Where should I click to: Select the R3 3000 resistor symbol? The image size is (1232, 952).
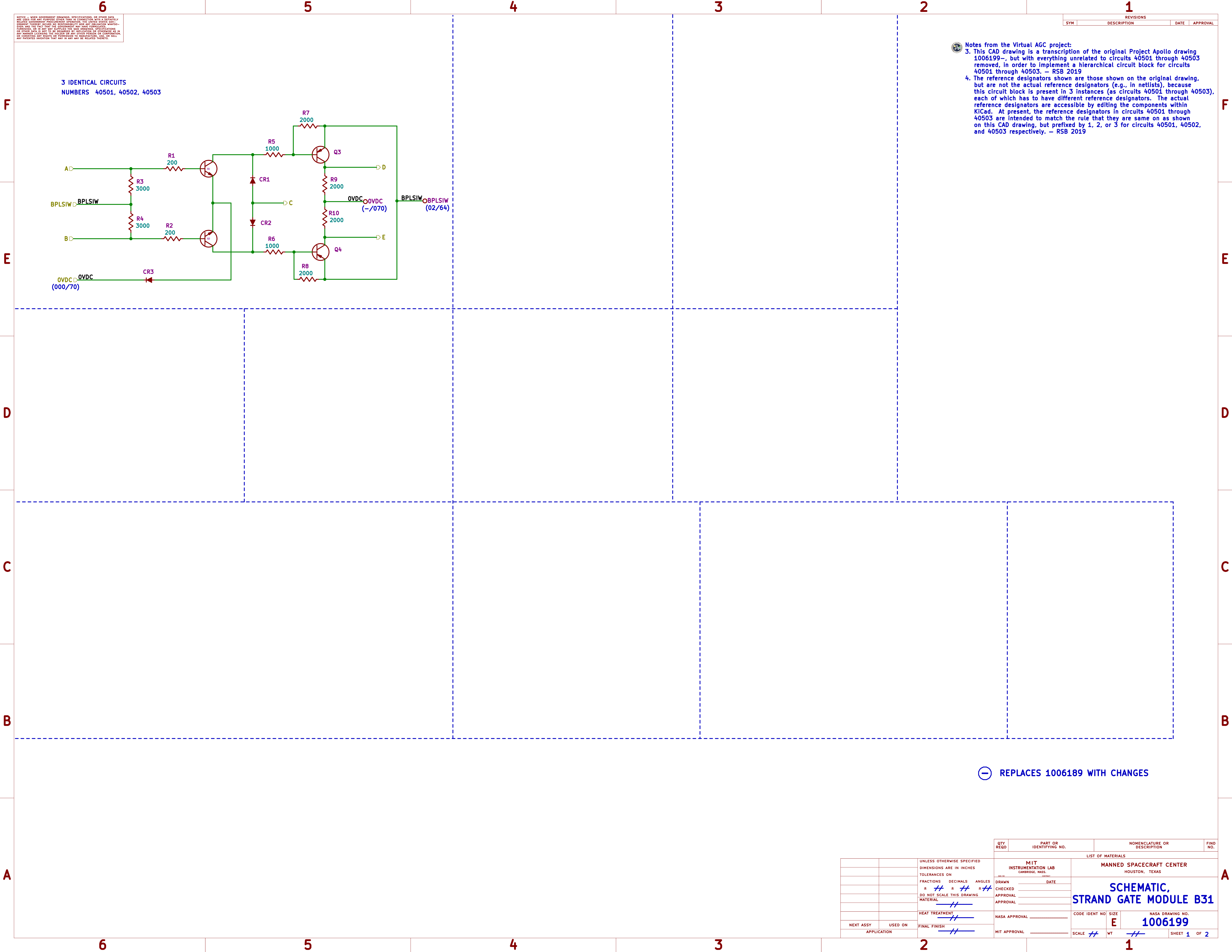click(131, 185)
